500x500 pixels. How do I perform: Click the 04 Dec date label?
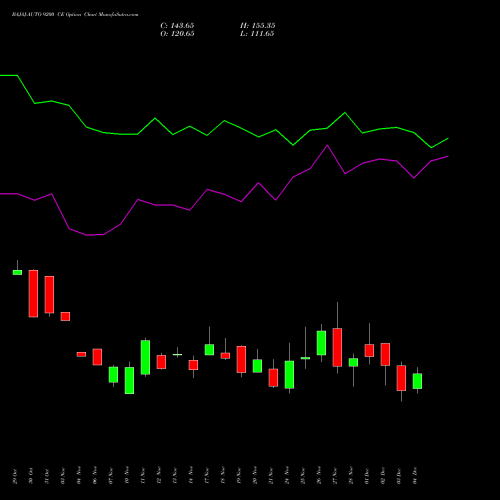click(415, 476)
